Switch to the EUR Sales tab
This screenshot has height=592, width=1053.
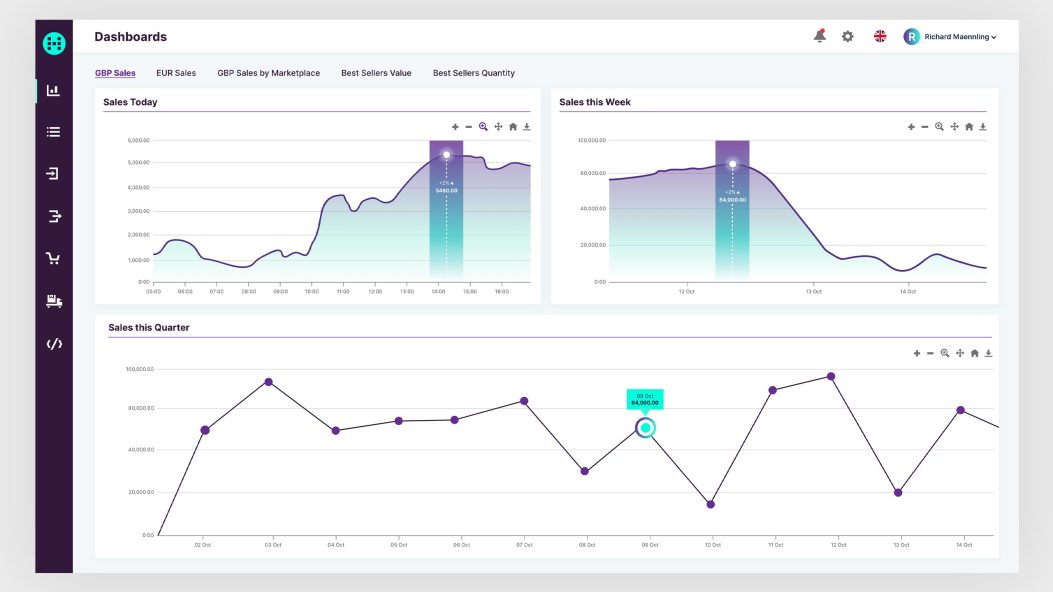[x=176, y=73]
